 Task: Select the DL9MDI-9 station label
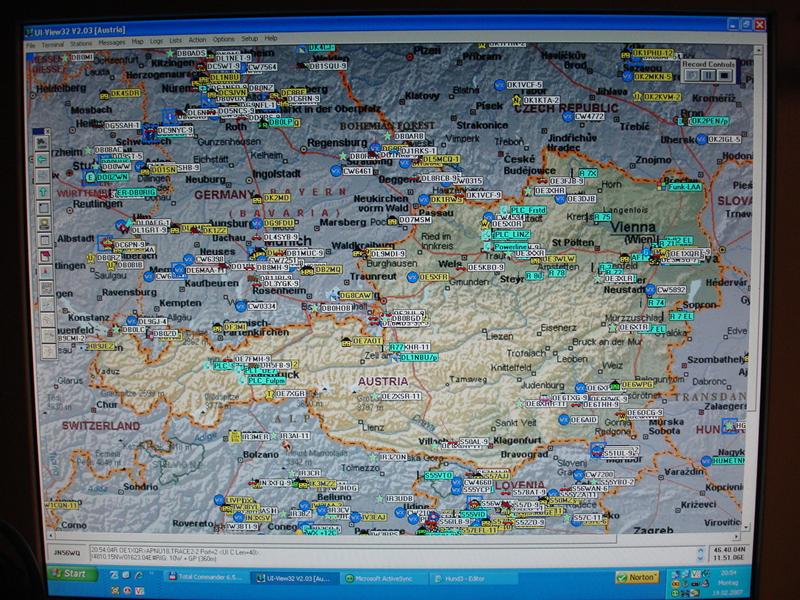(x=388, y=254)
